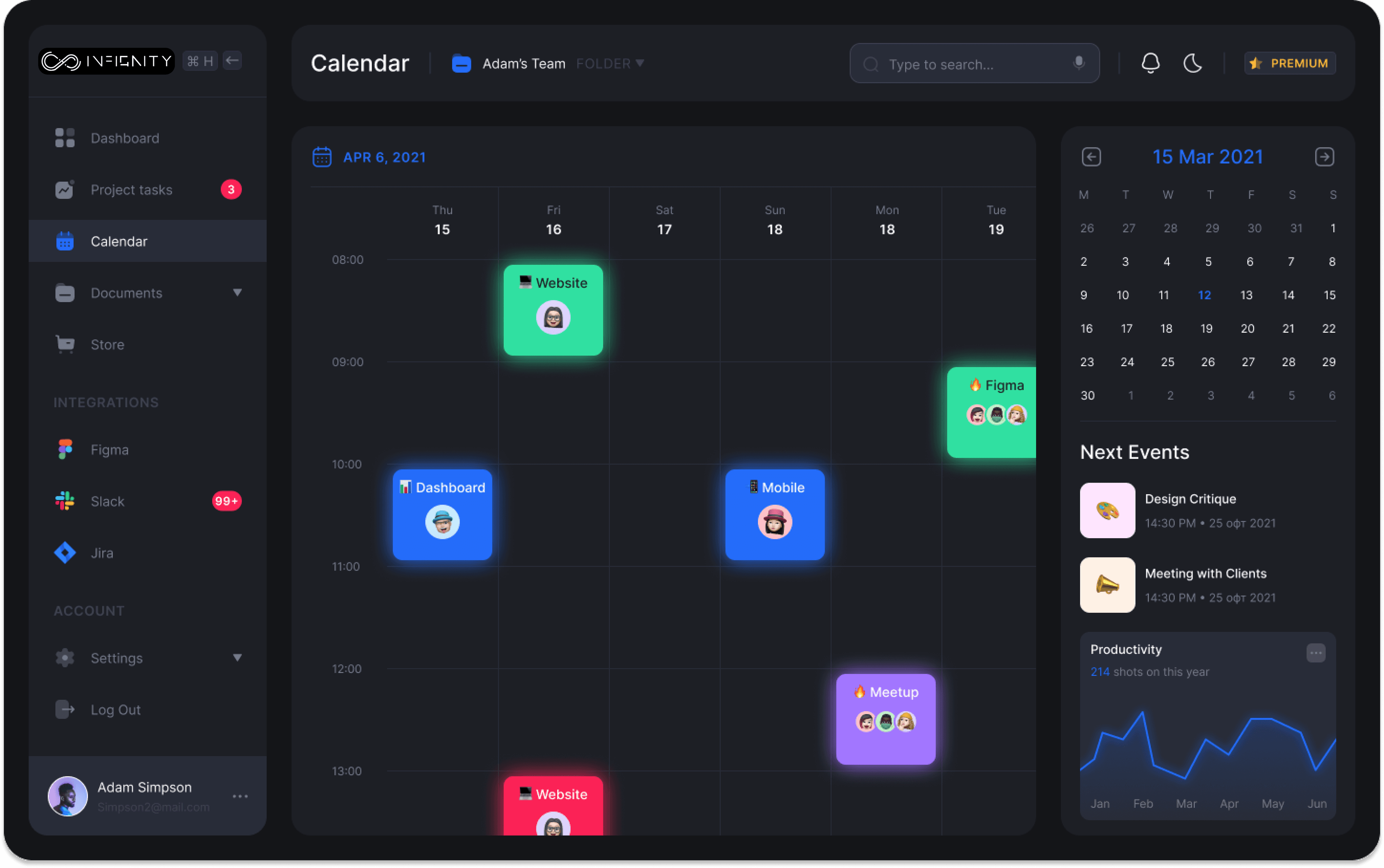Image resolution: width=1384 pixels, height=868 pixels.
Task: Select day 12 in mini calendar
Action: tap(1204, 295)
